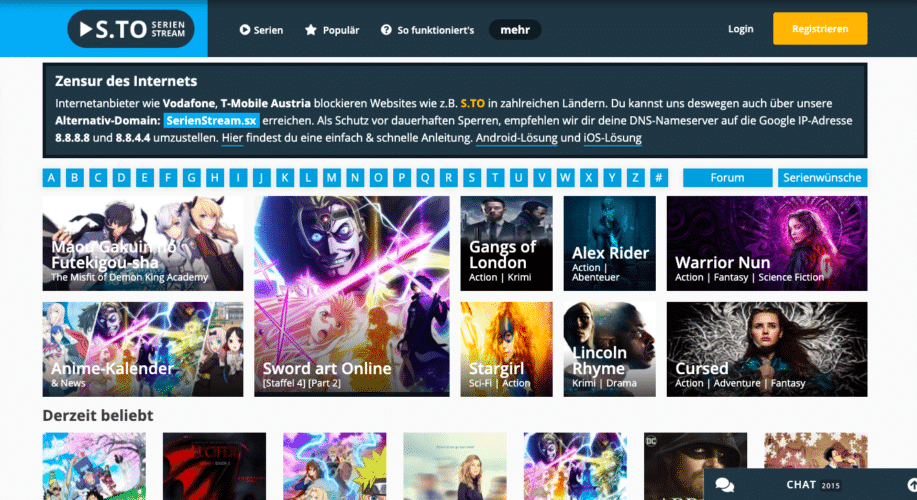Image resolution: width=917 pixels, height=500 pixels.
Task: Filter series by letter Y
Action: tap(613, 178)
